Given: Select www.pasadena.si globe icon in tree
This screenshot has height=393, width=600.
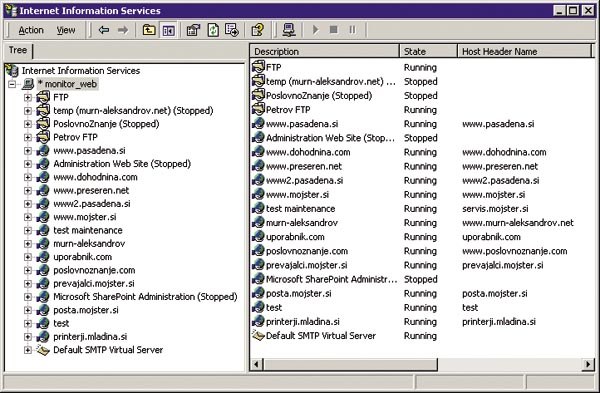Looking at the screenshot, I should tap(43, 150).
